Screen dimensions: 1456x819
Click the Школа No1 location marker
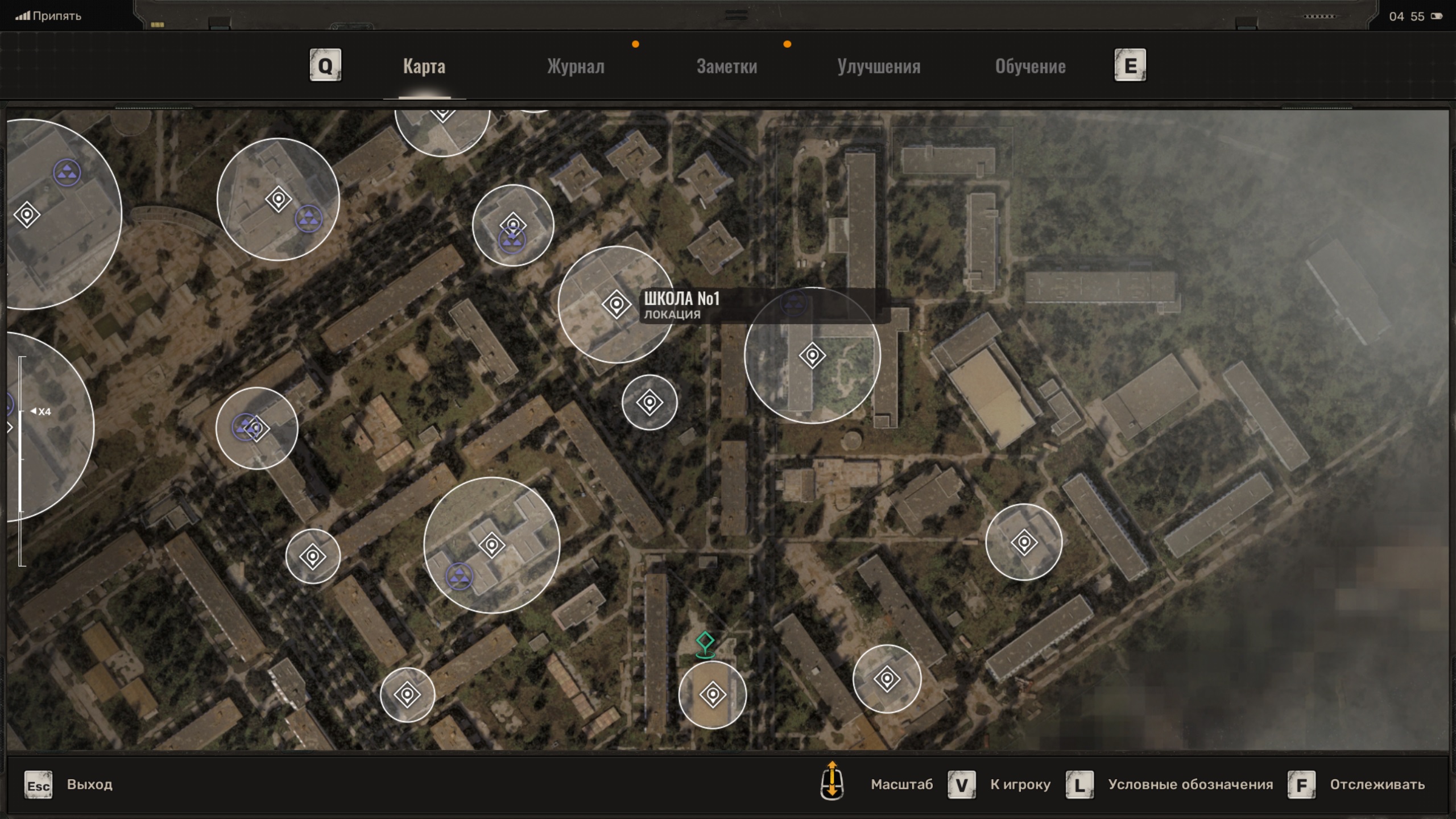click(x=616, y=304)
